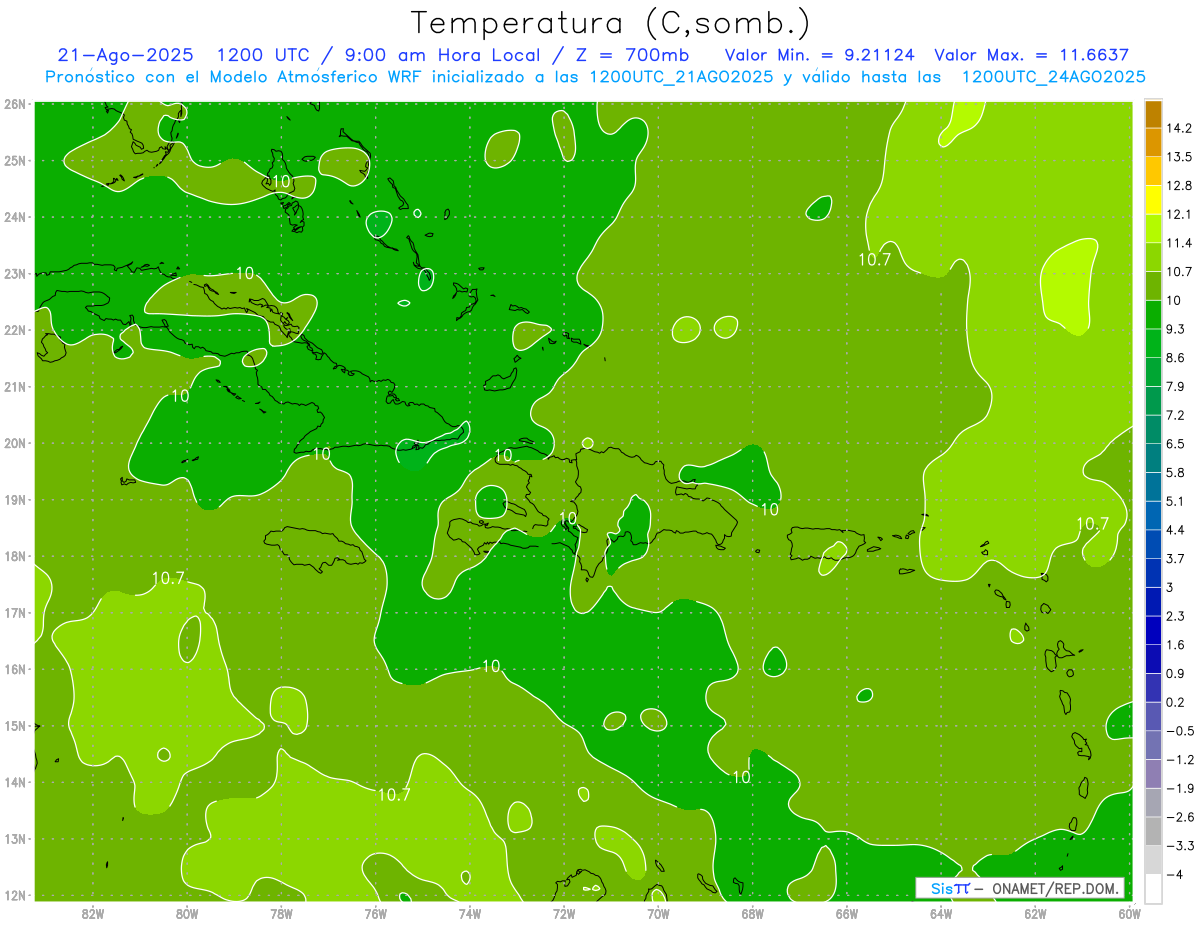Click the 16N latitude axis label

(x=14, y=669)
